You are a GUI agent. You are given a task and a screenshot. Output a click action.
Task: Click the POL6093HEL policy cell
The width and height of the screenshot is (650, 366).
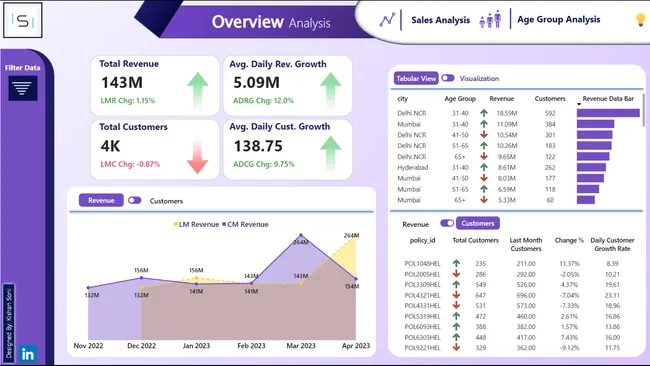coord(422,327)
